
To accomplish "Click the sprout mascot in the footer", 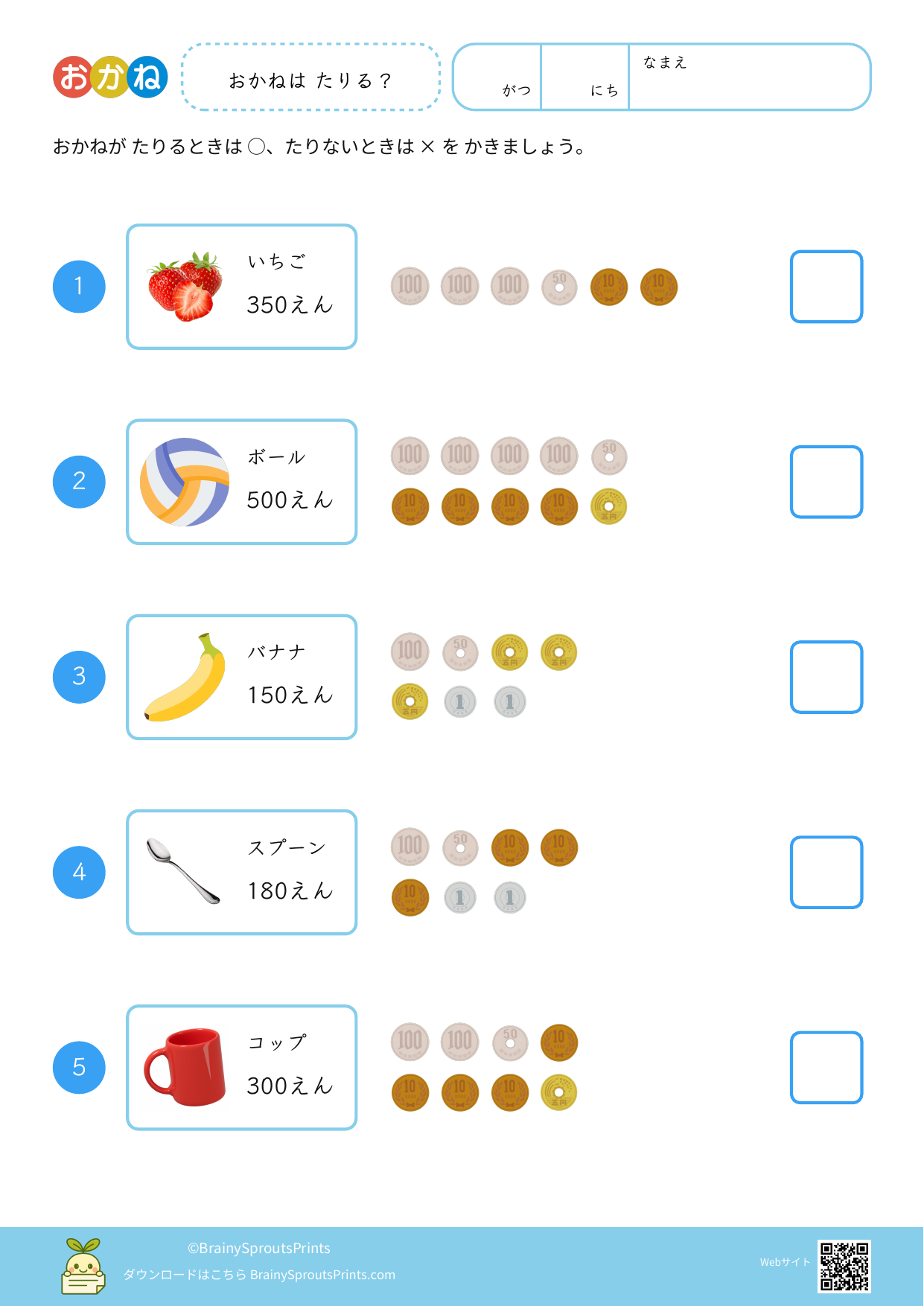I will tap(83, 1266).
